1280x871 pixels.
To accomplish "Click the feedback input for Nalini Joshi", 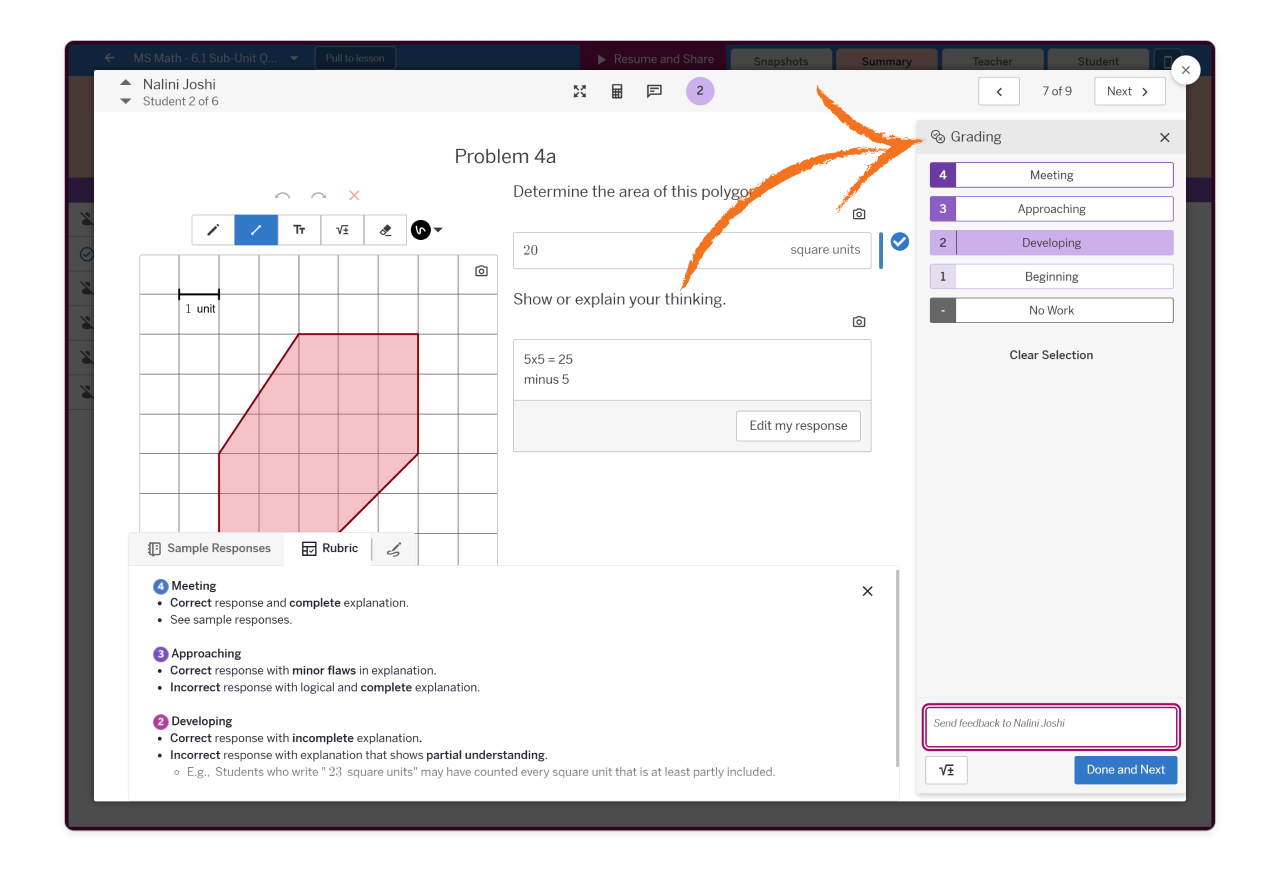I will [x=1051, y=727].
